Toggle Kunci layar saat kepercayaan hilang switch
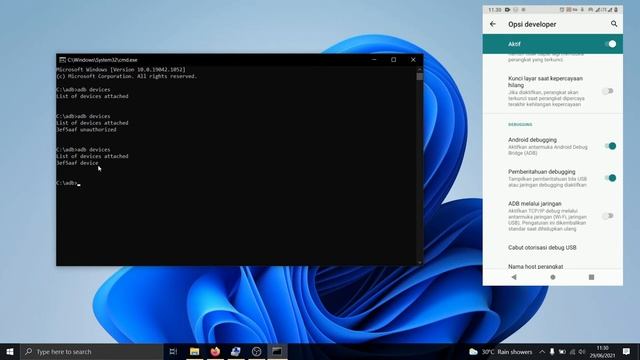This screenshot has height=360, width=640. point(608,91)
